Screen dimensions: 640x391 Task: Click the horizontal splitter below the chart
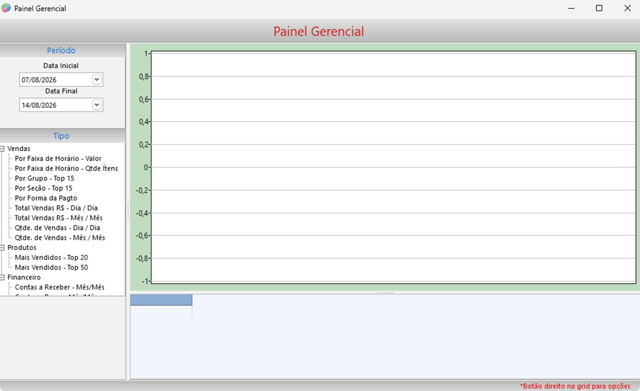point(385,293)
